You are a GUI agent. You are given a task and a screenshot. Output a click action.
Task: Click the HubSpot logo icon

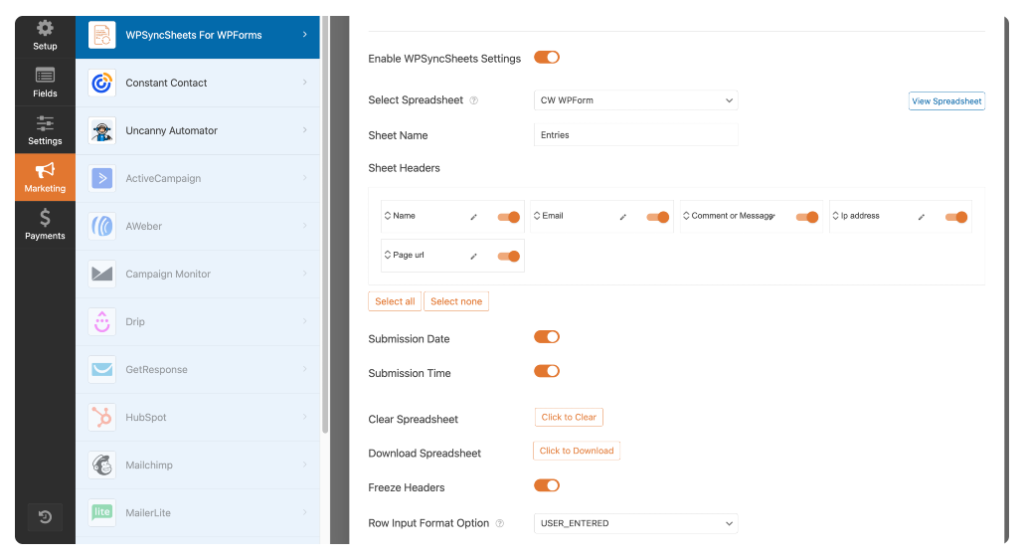[x=102, y=417]
